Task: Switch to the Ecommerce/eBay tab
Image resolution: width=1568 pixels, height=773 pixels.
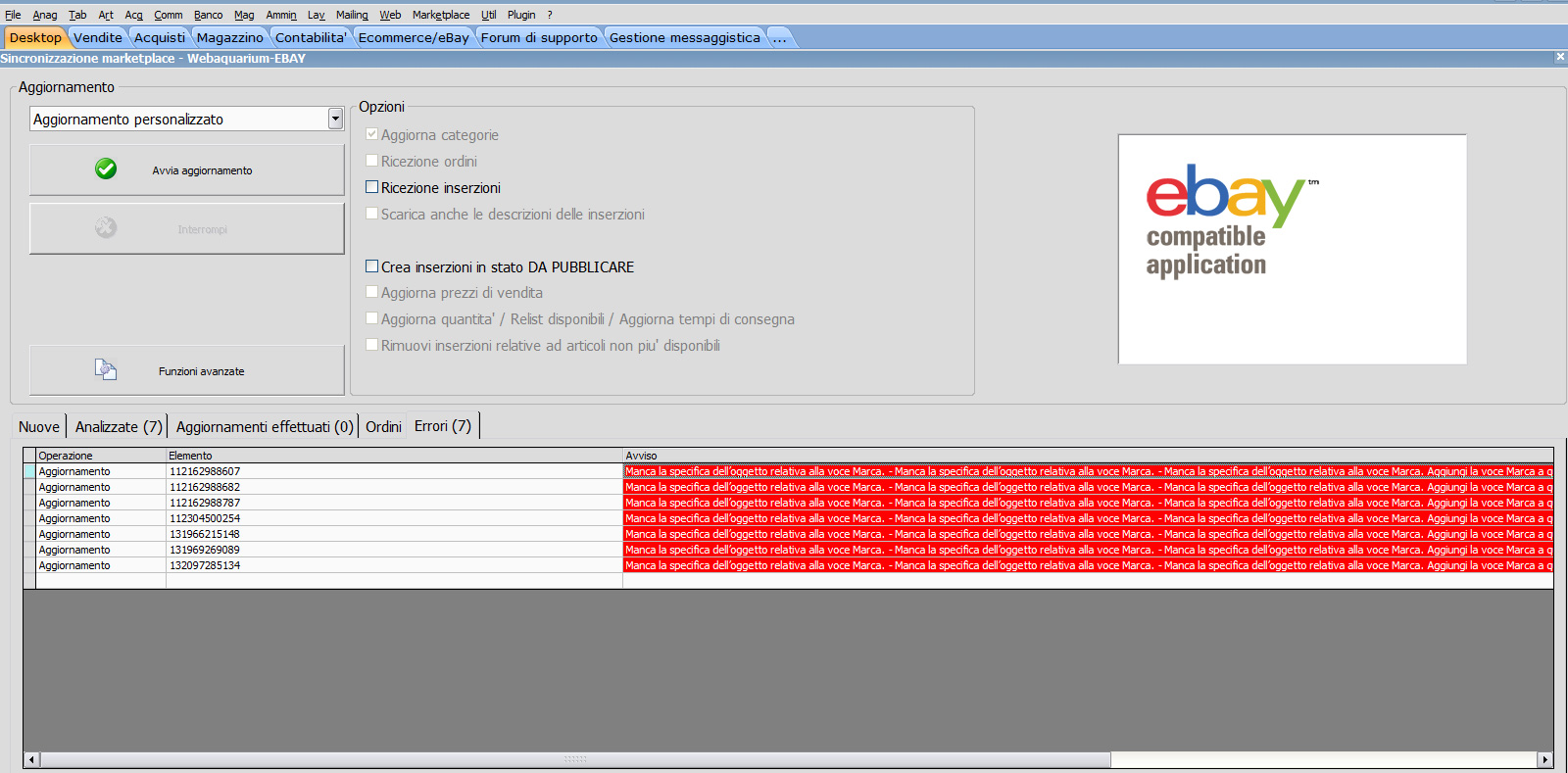Action: [x=414, y=37]
